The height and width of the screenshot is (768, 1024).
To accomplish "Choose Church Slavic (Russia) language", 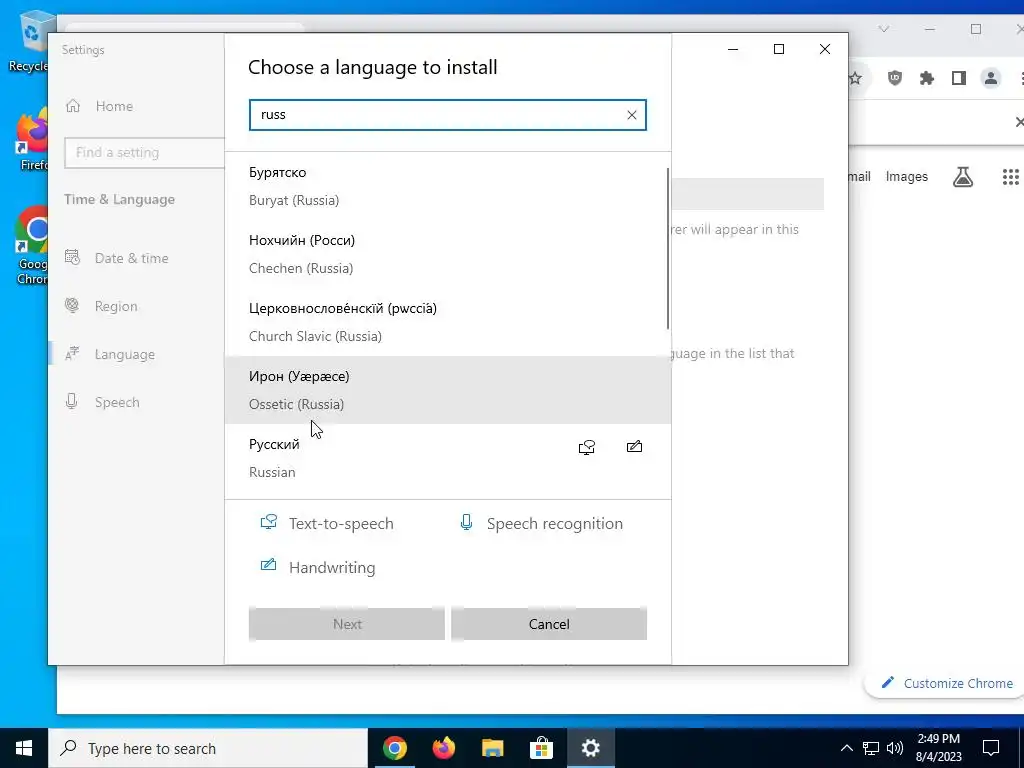I will (447, 322).
